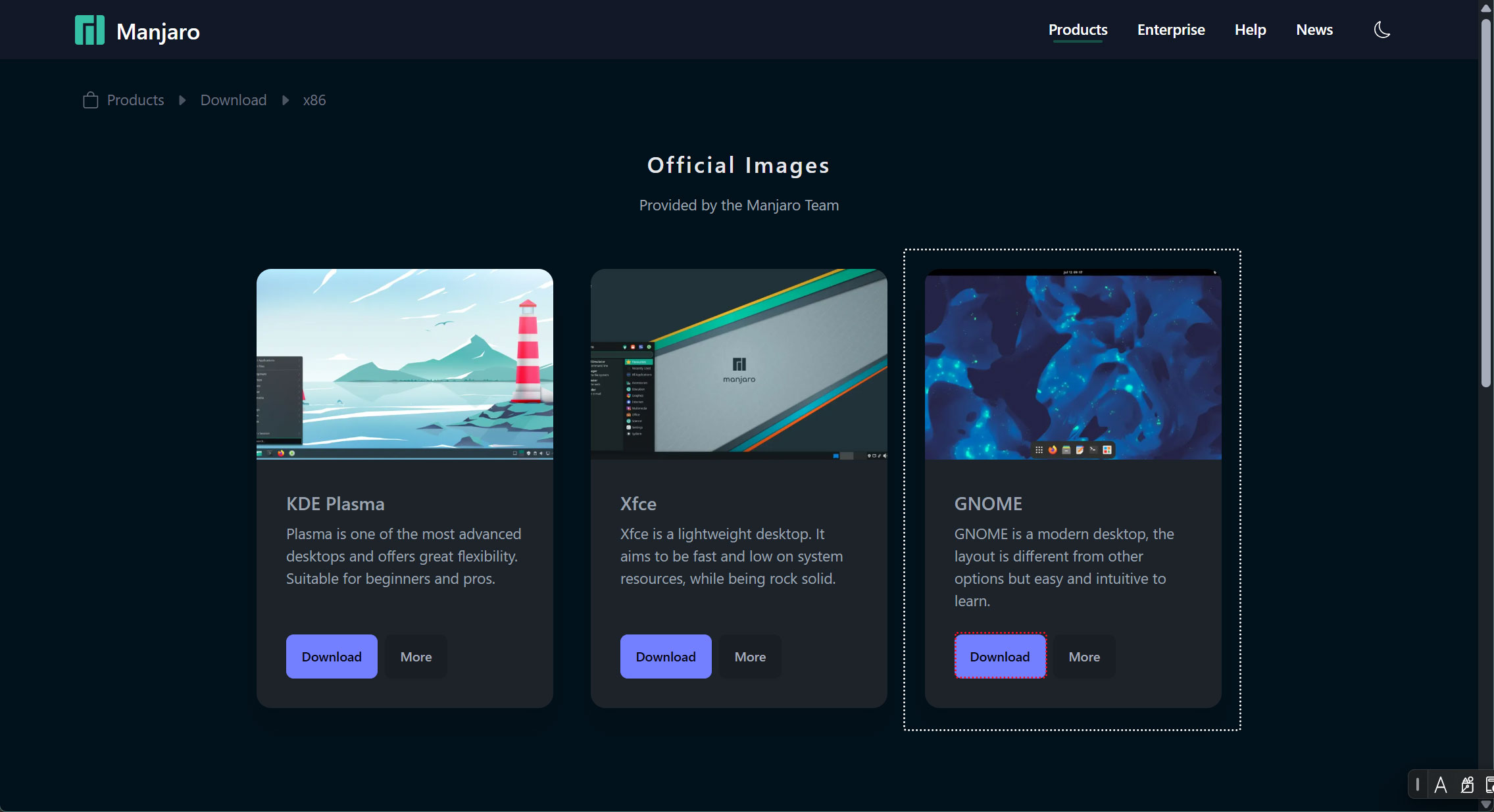
Task: Open the Xfce desktop screenshot thumbnail
Action: point(739,364)
